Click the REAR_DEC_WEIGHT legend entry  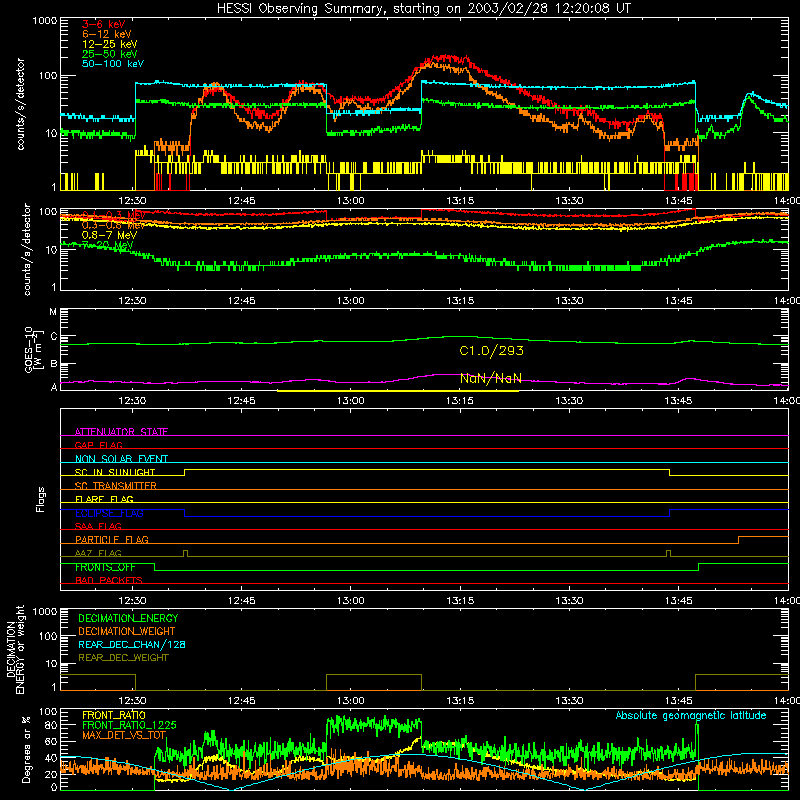[123, 658]
